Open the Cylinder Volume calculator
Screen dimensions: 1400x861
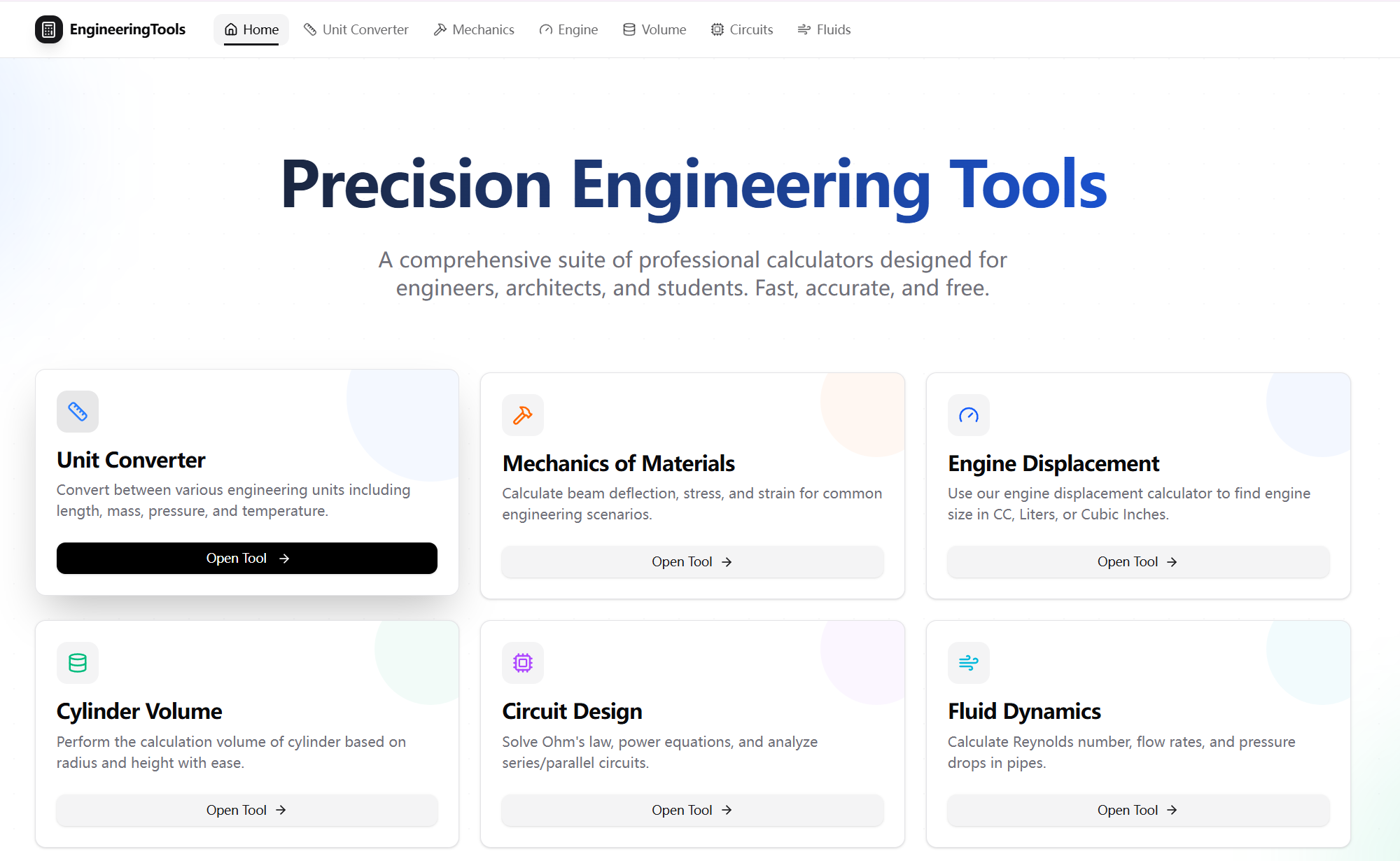[x=246, y=810]
